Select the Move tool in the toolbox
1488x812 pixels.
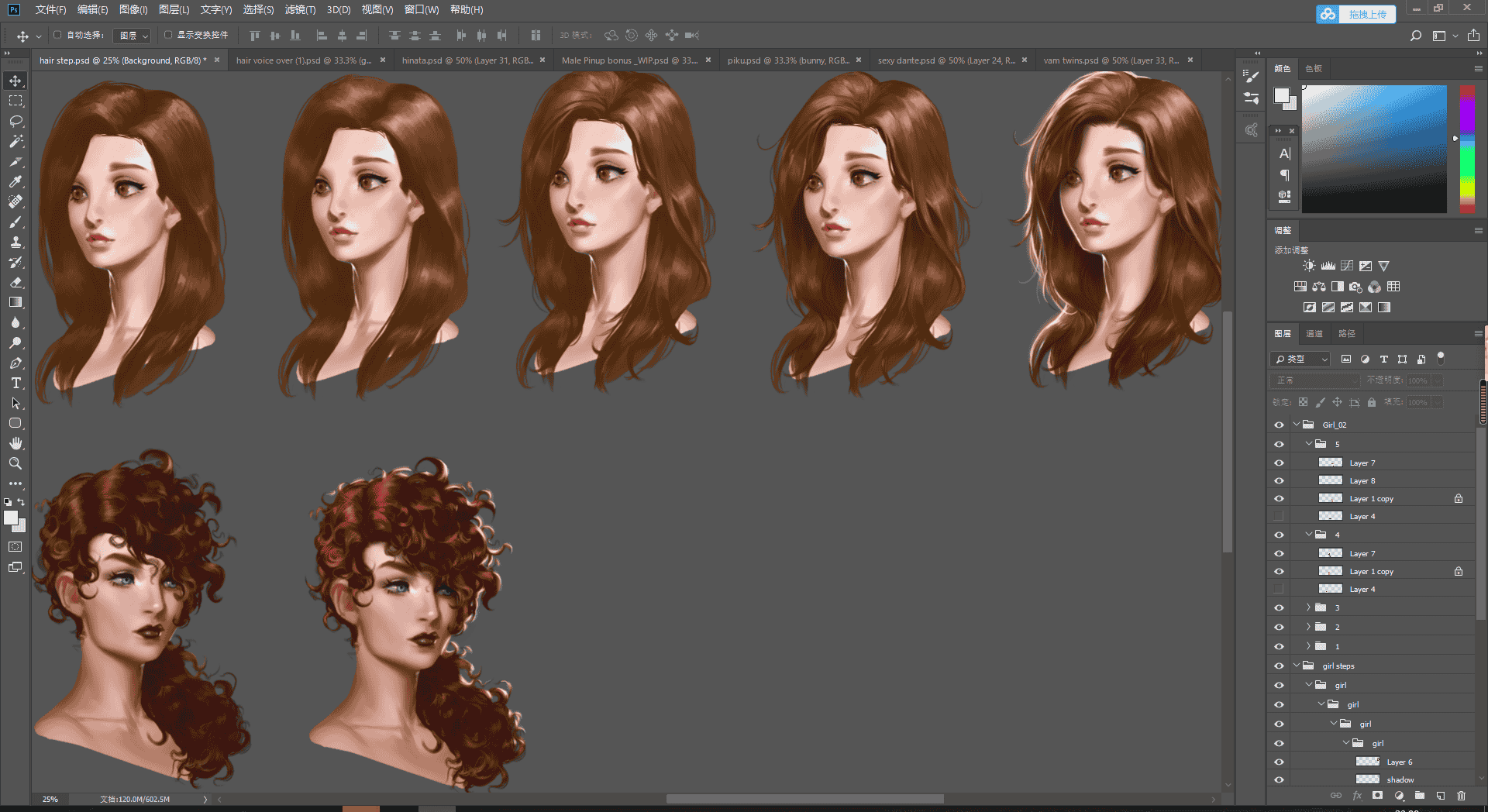pyautogui.click(x=15, y=81)
